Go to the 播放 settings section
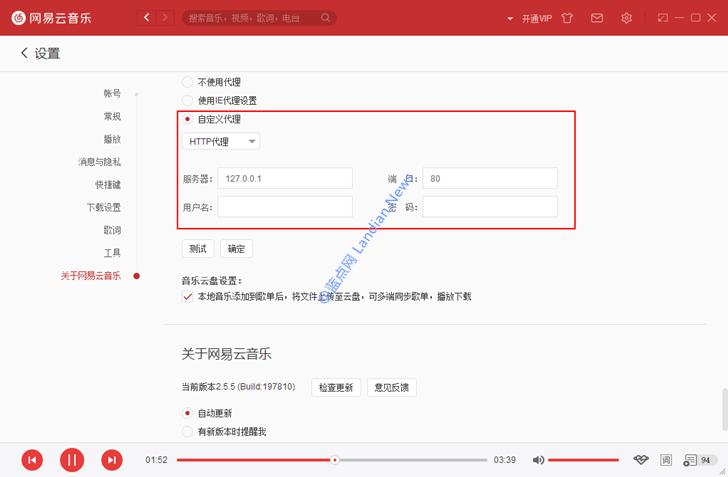The image size is (728, 477). tap(112, 139)
